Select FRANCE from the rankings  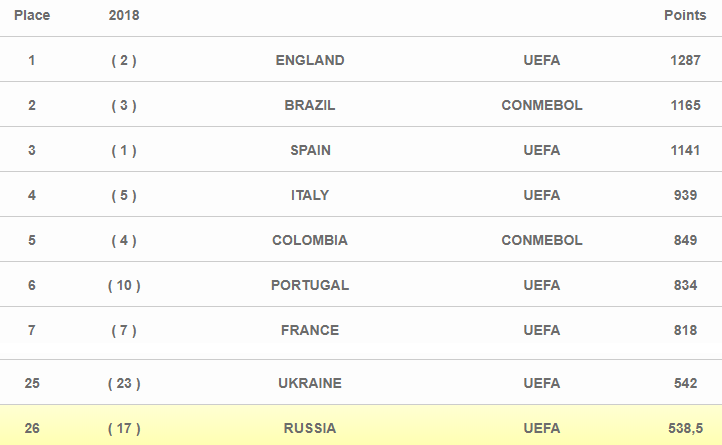point(310,330)
